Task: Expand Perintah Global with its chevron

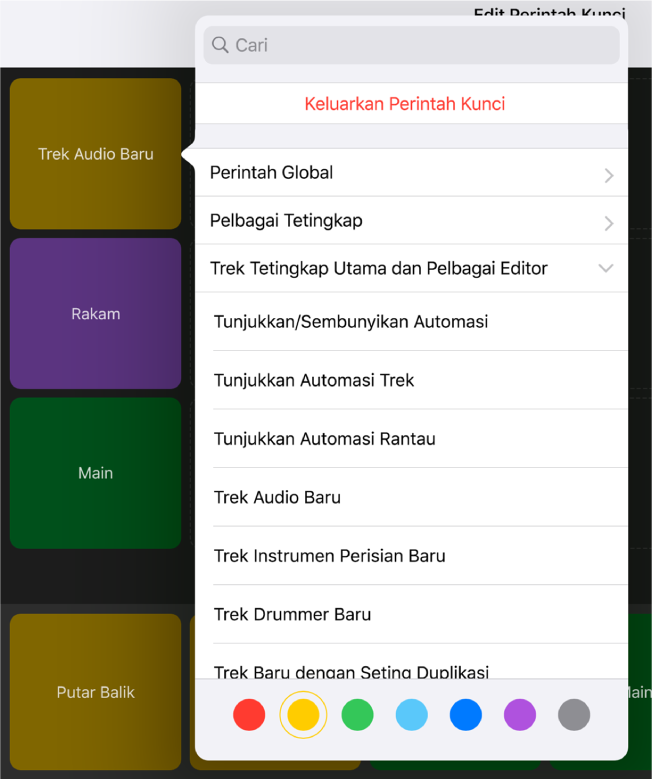Action: click(609, 175)
